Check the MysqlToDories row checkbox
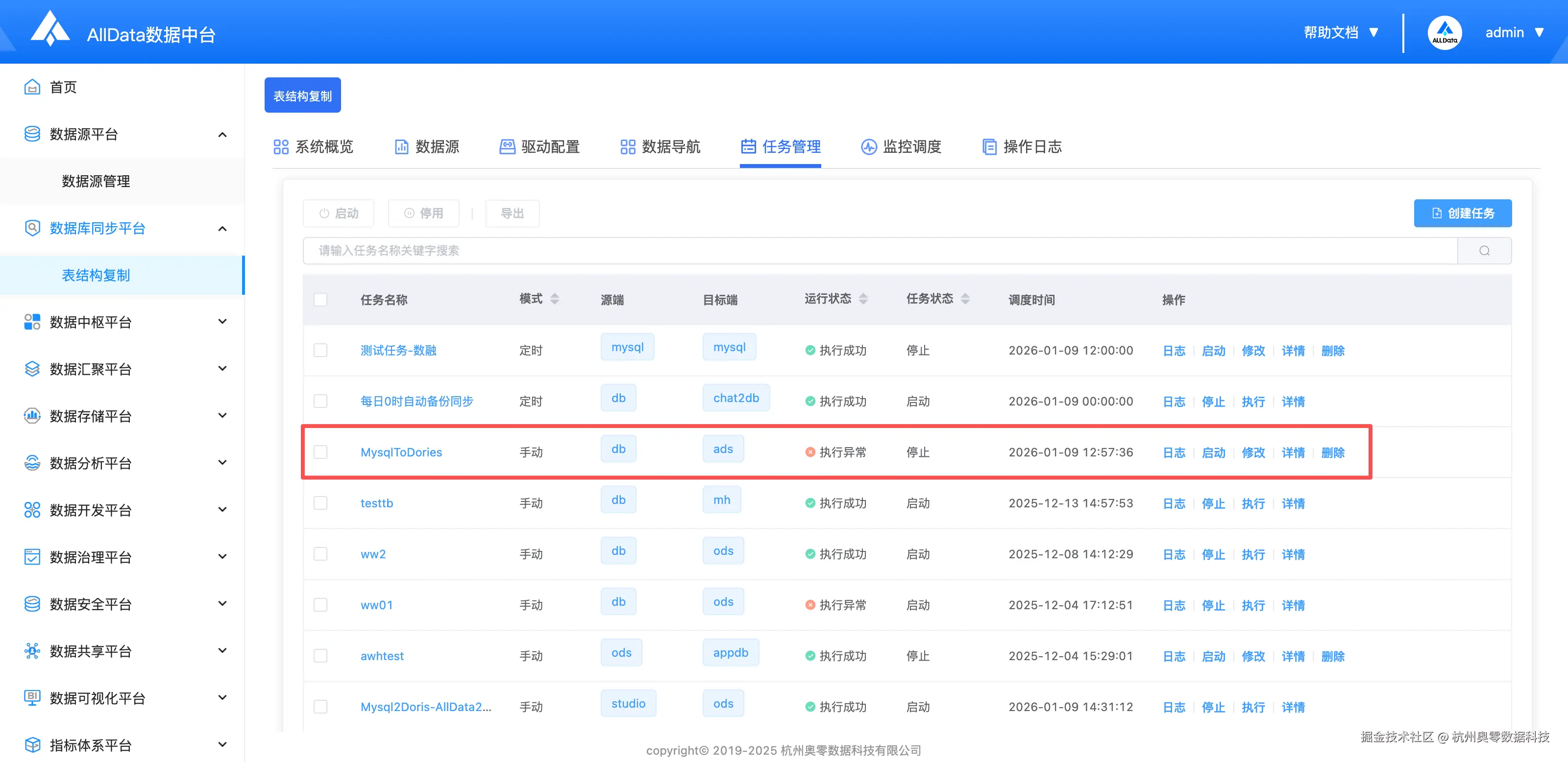 click(320, 452)
